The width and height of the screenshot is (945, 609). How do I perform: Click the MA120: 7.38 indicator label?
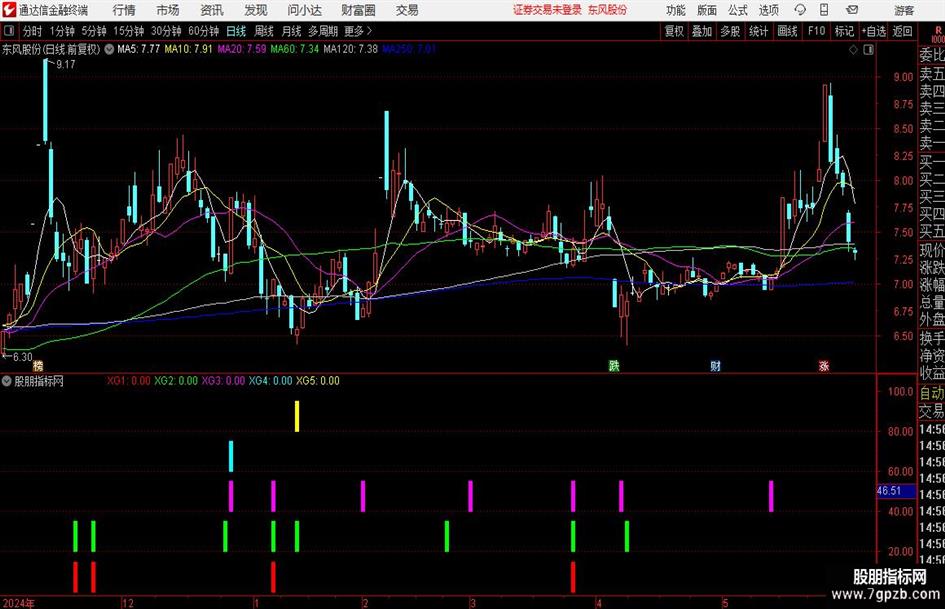350,49
